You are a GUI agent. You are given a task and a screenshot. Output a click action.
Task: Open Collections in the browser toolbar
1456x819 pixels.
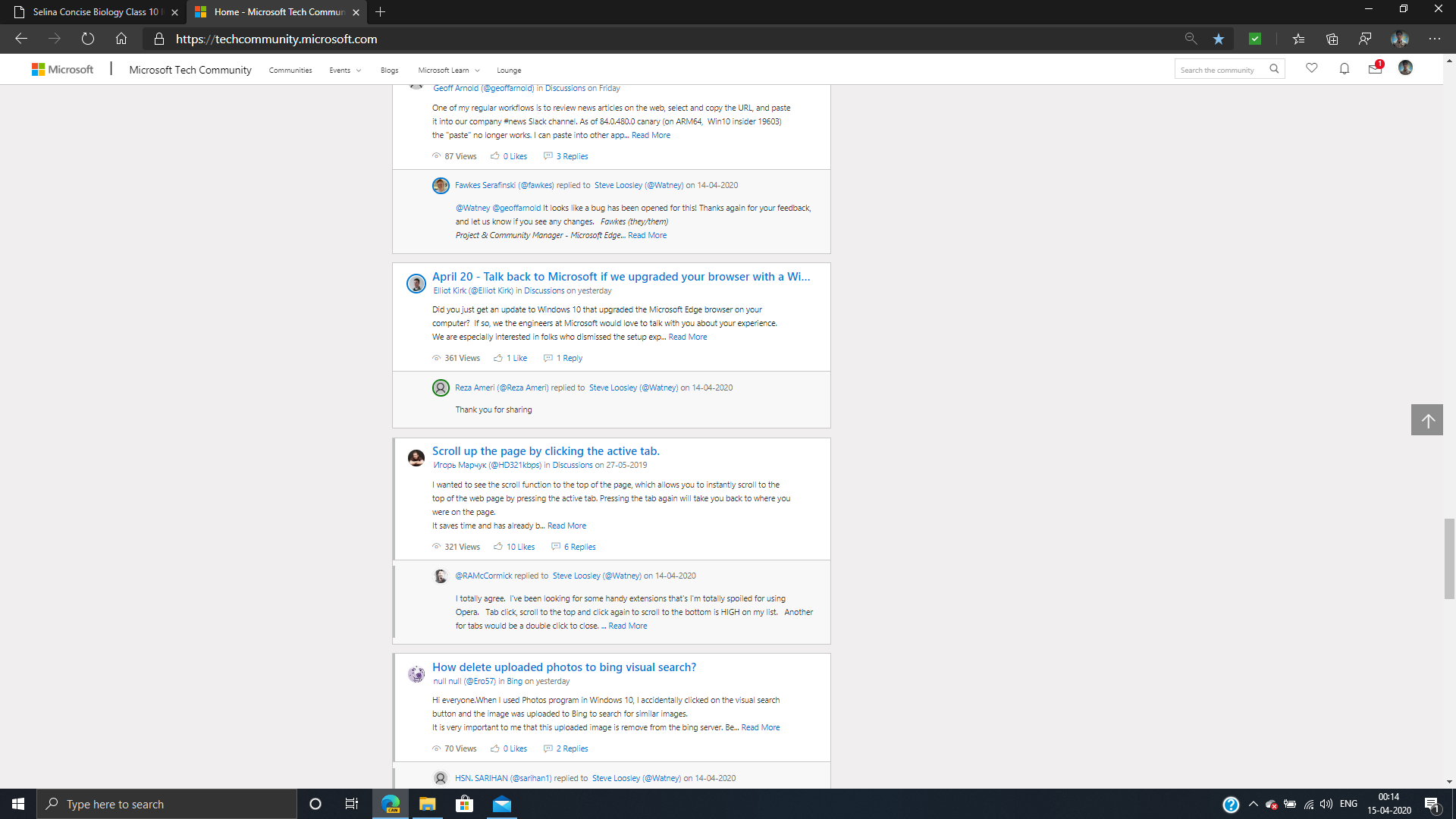(x=1332, y=39)
